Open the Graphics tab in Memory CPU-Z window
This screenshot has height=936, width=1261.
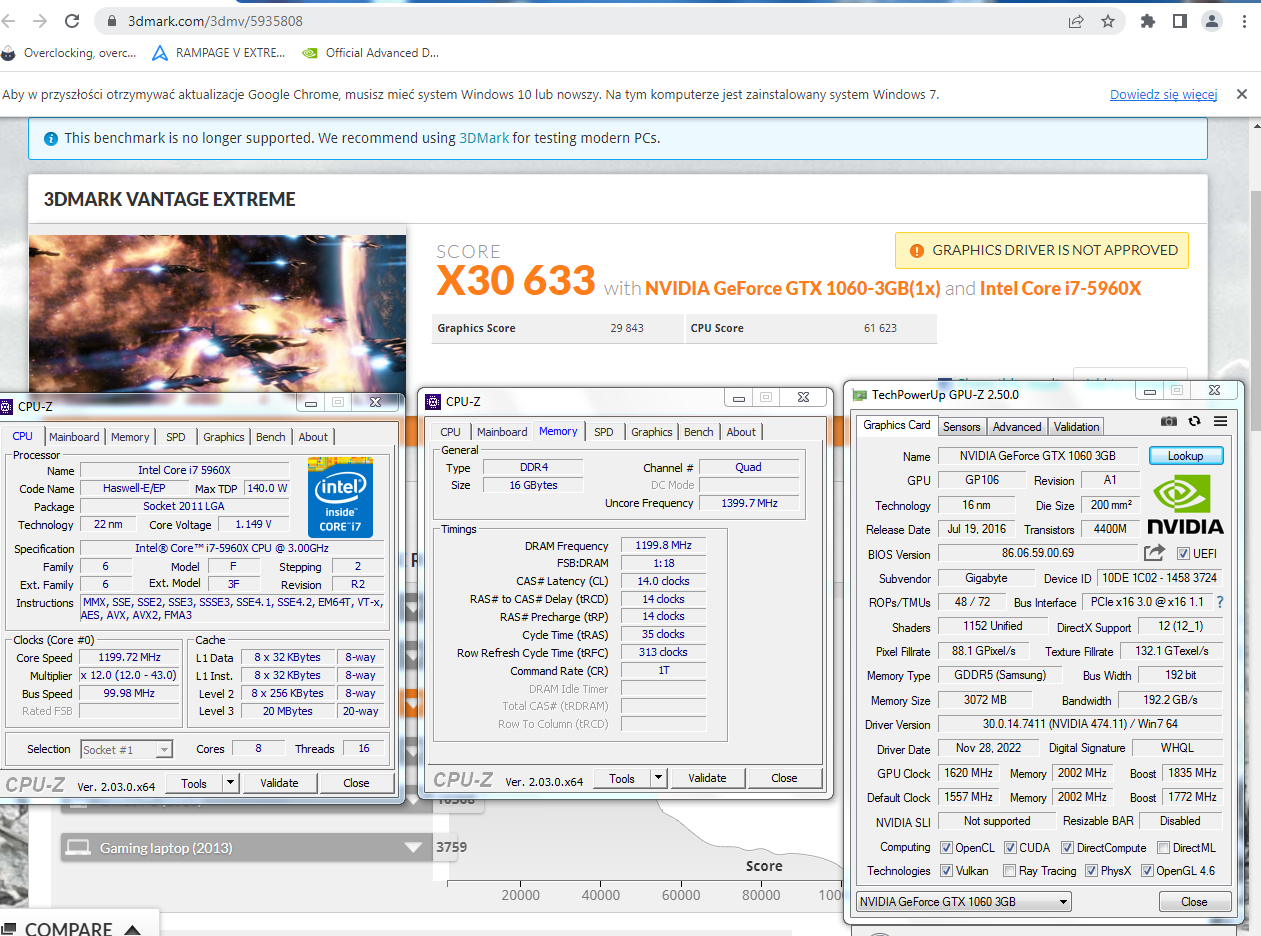[652, 432]
